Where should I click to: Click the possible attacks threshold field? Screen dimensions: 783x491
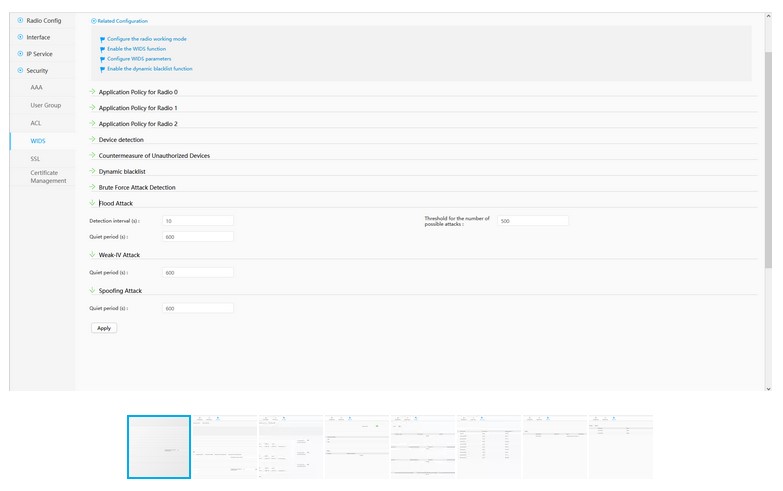coord(532,220)
